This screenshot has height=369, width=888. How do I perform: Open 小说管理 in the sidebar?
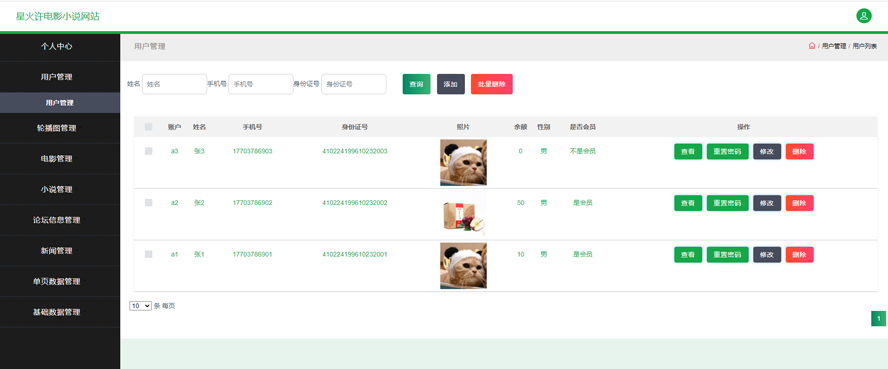[57, 190]
